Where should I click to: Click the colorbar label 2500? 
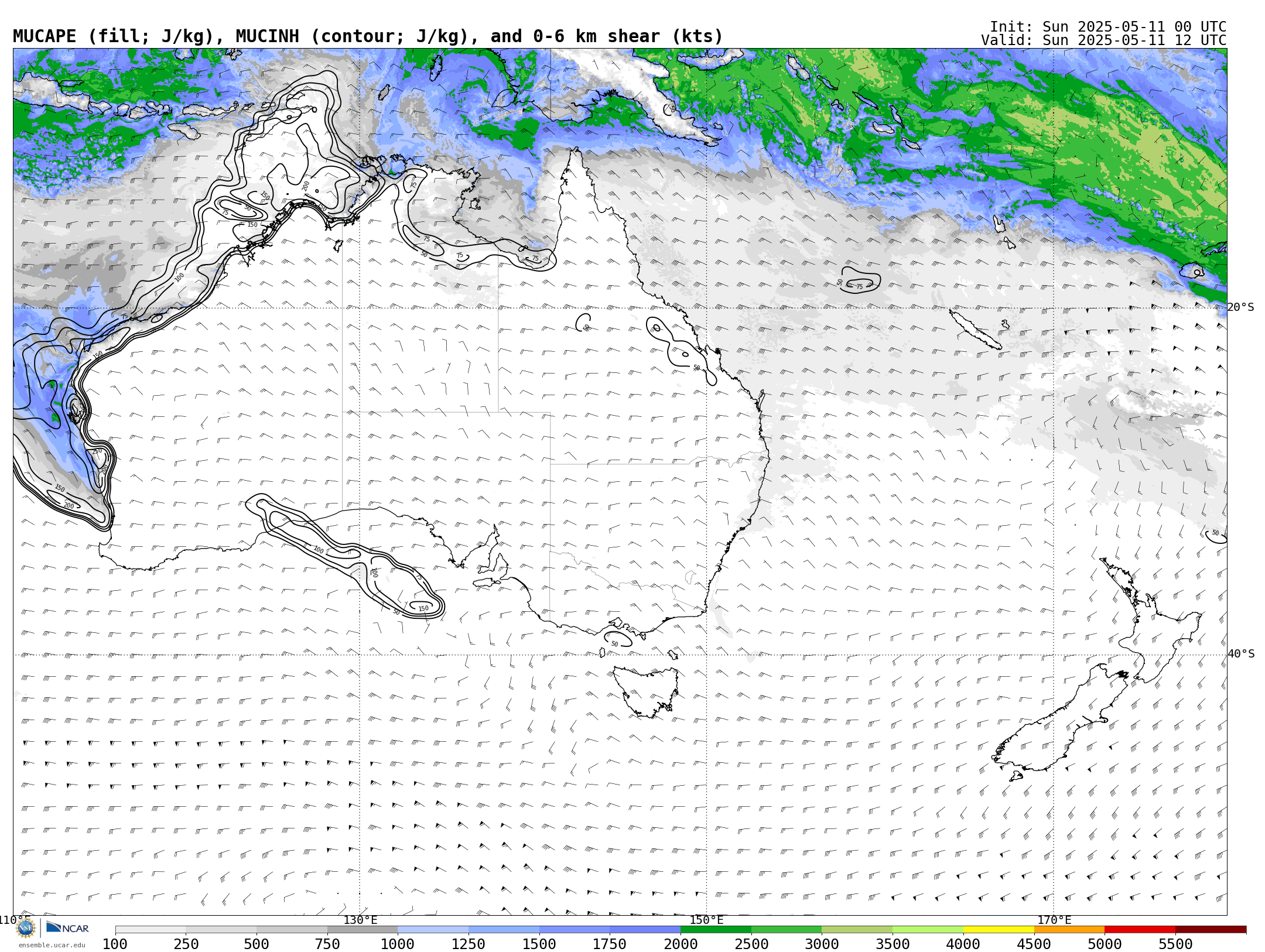751,944
